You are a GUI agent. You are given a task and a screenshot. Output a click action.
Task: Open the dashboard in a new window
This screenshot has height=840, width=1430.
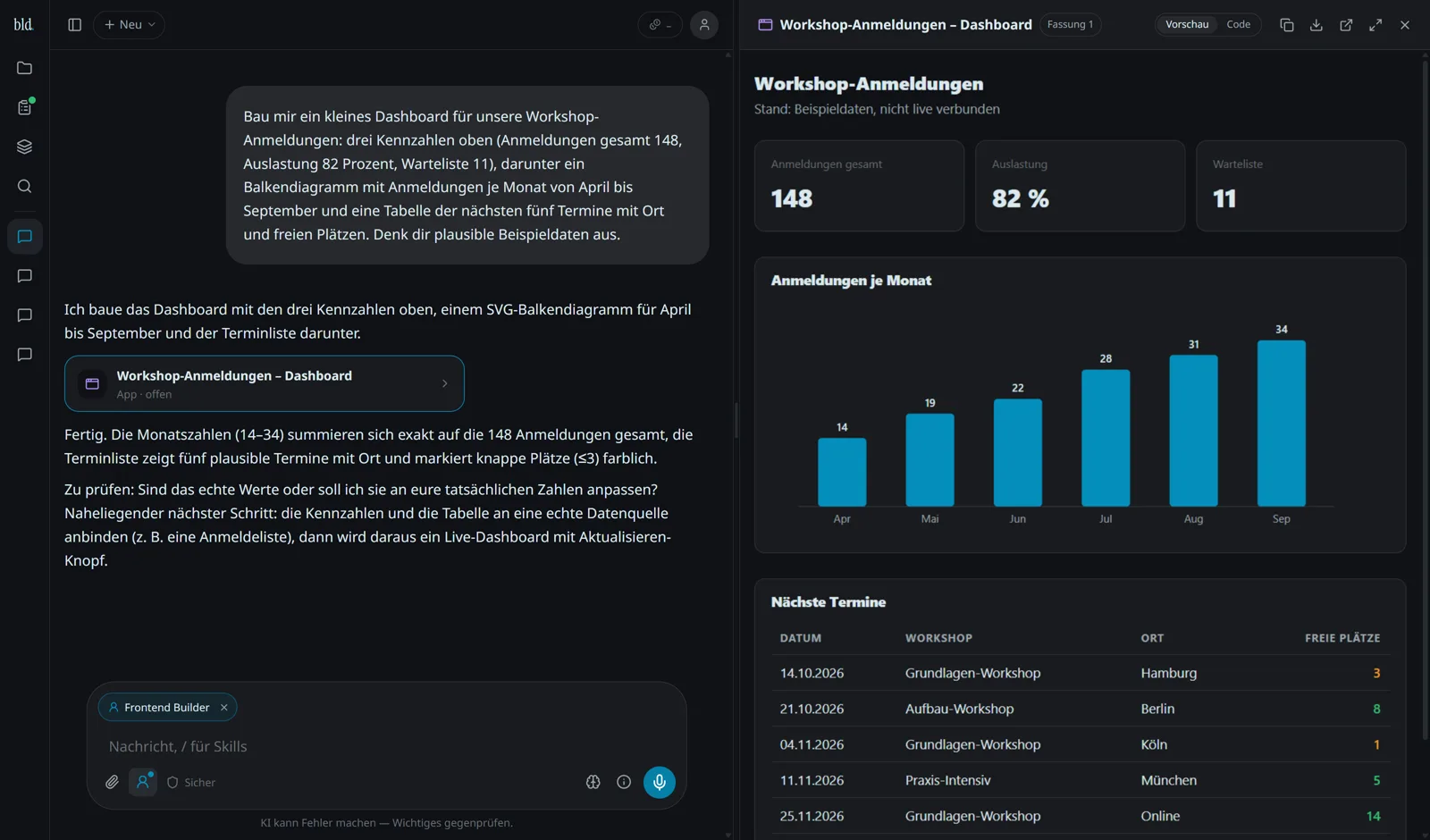pos(1346,25)
